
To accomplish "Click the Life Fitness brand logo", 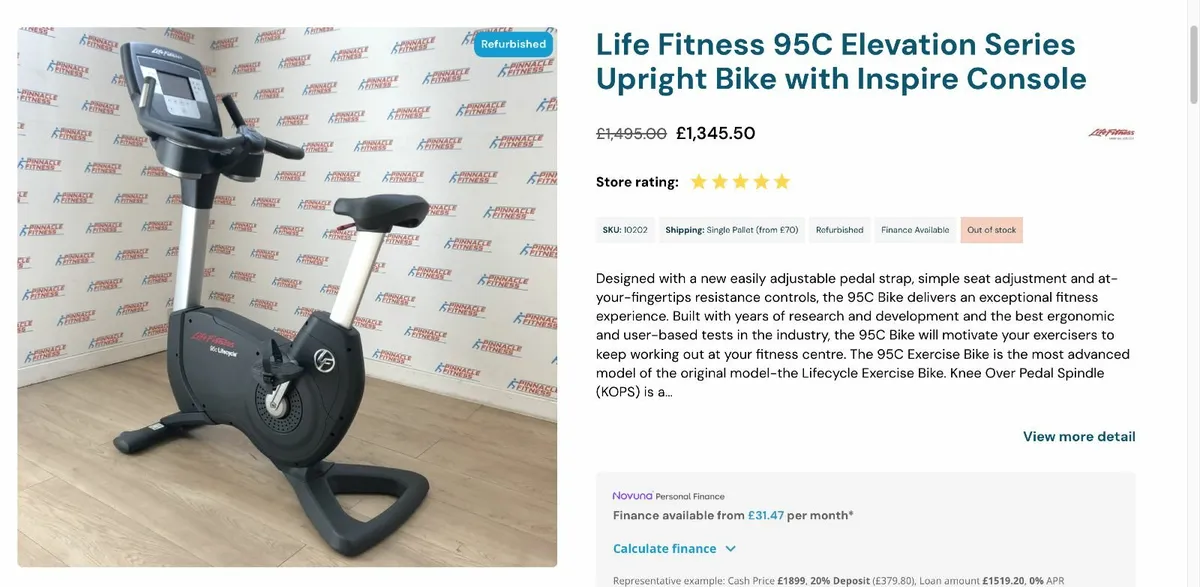I will pos(1111,133).
